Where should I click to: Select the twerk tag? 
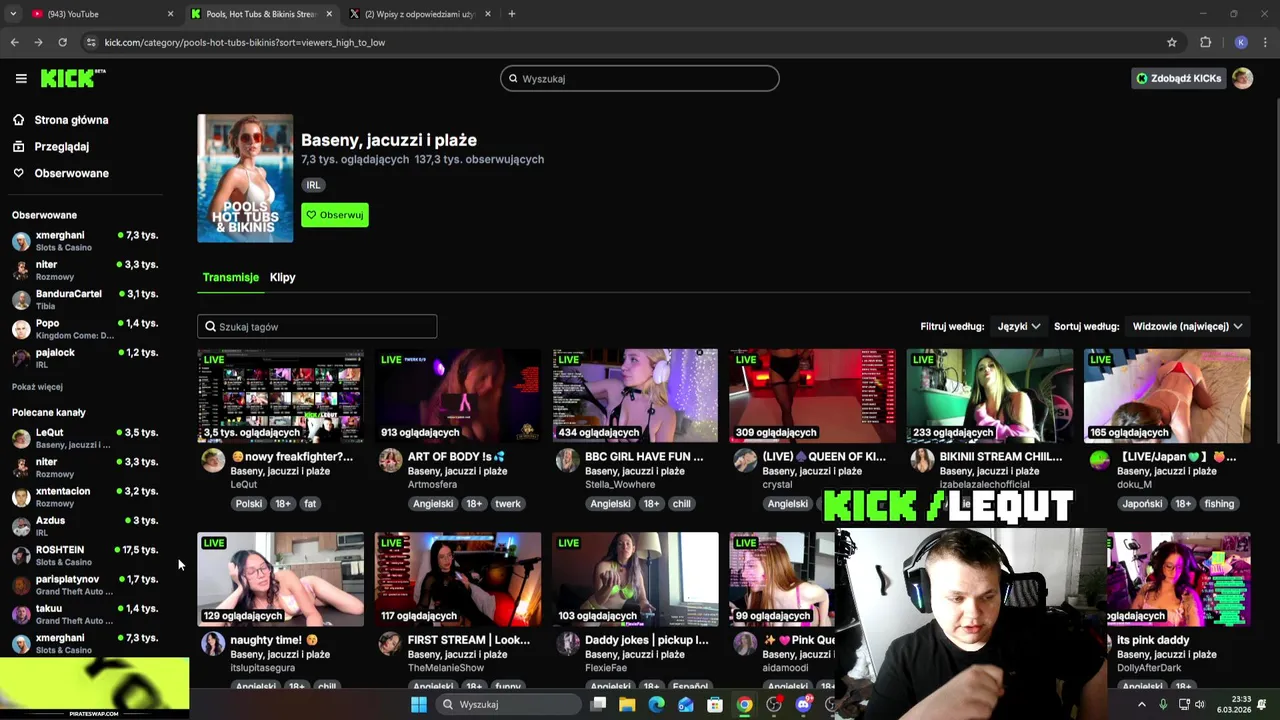coord(508,504)
